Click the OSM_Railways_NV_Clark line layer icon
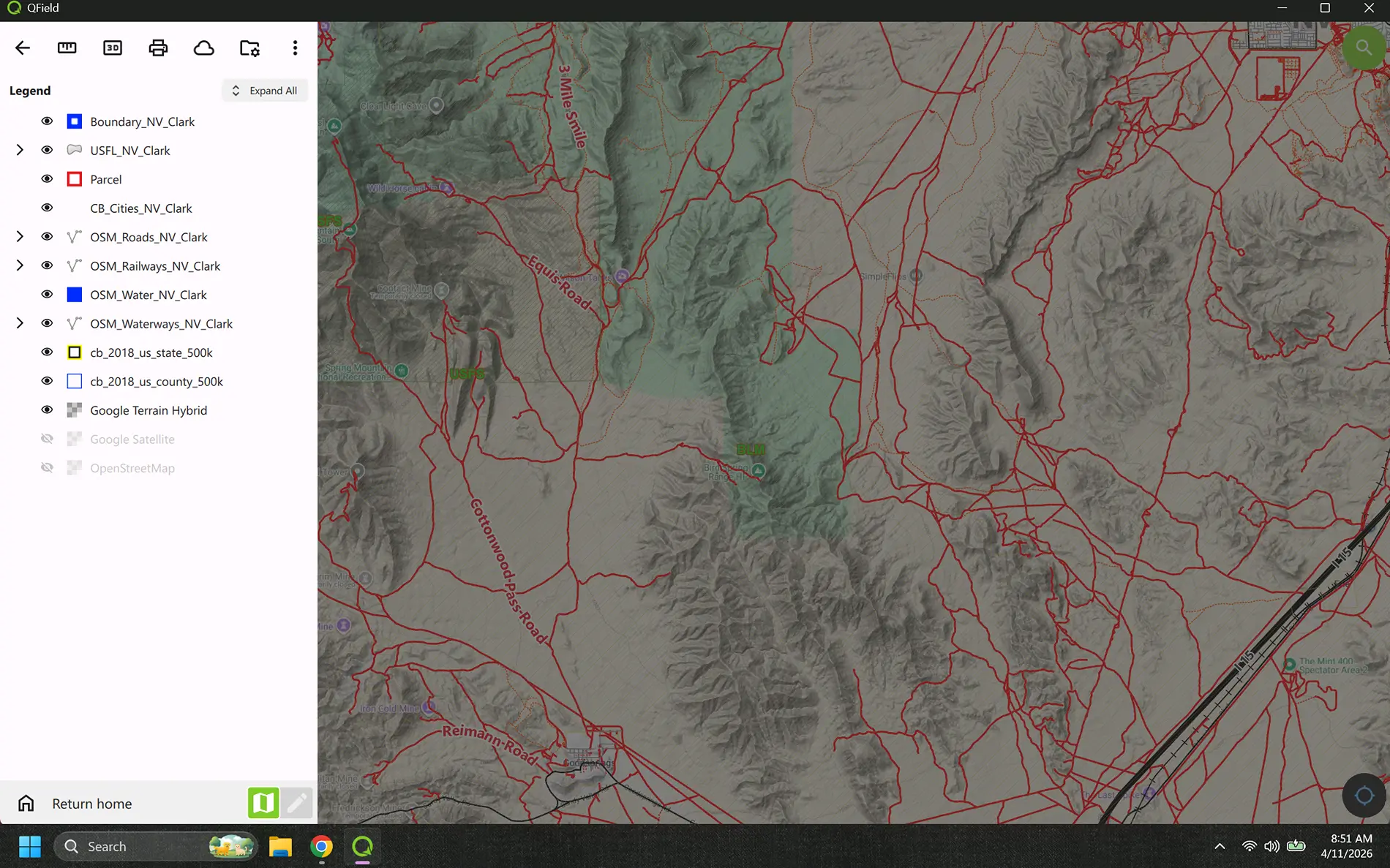 point(74,265)
